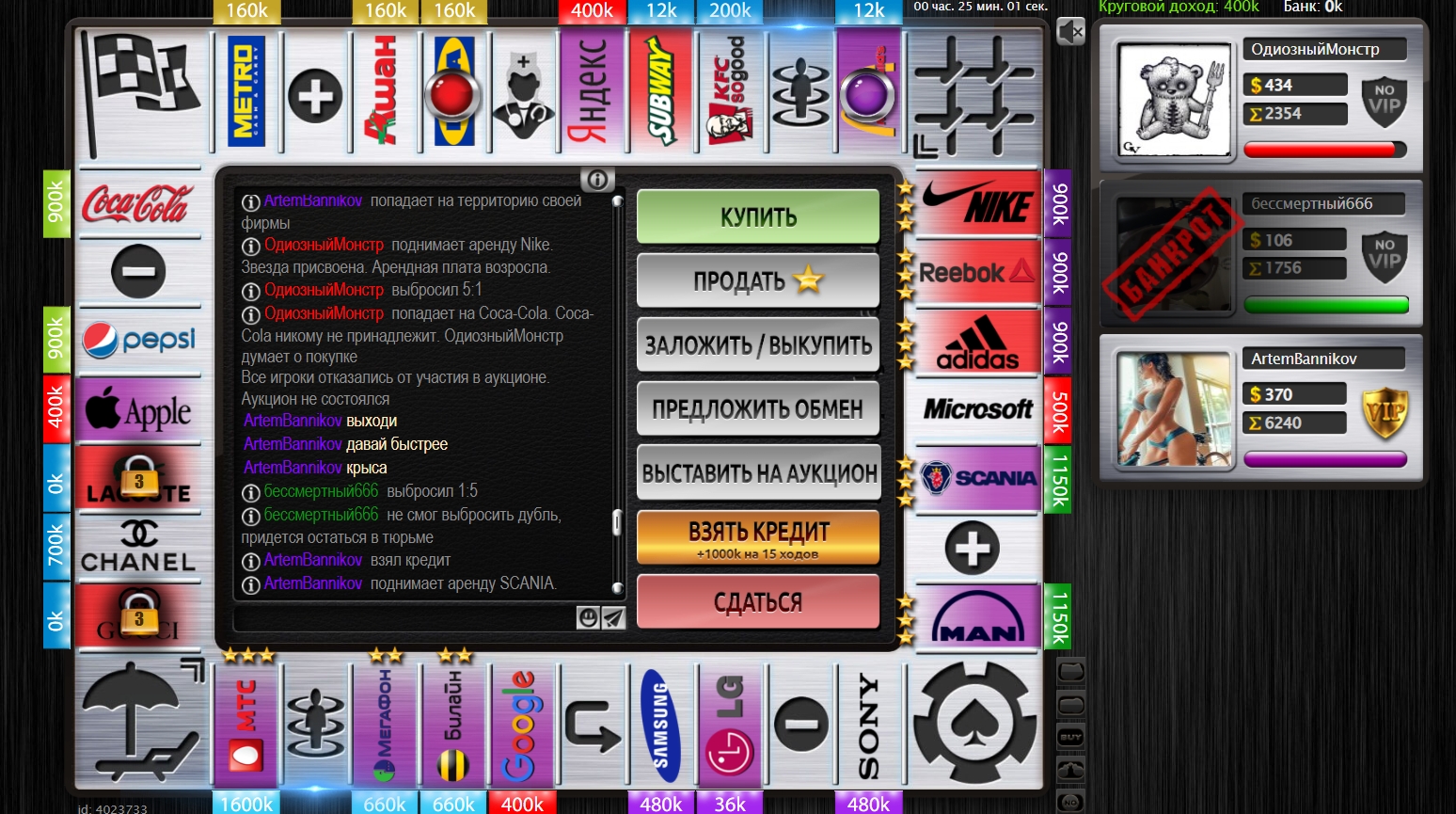Viewport: 1456px width, 814px height.
Task: Click the ВЗЯТЬ КРЕДИТ loan button
Action: click(758, 537)
